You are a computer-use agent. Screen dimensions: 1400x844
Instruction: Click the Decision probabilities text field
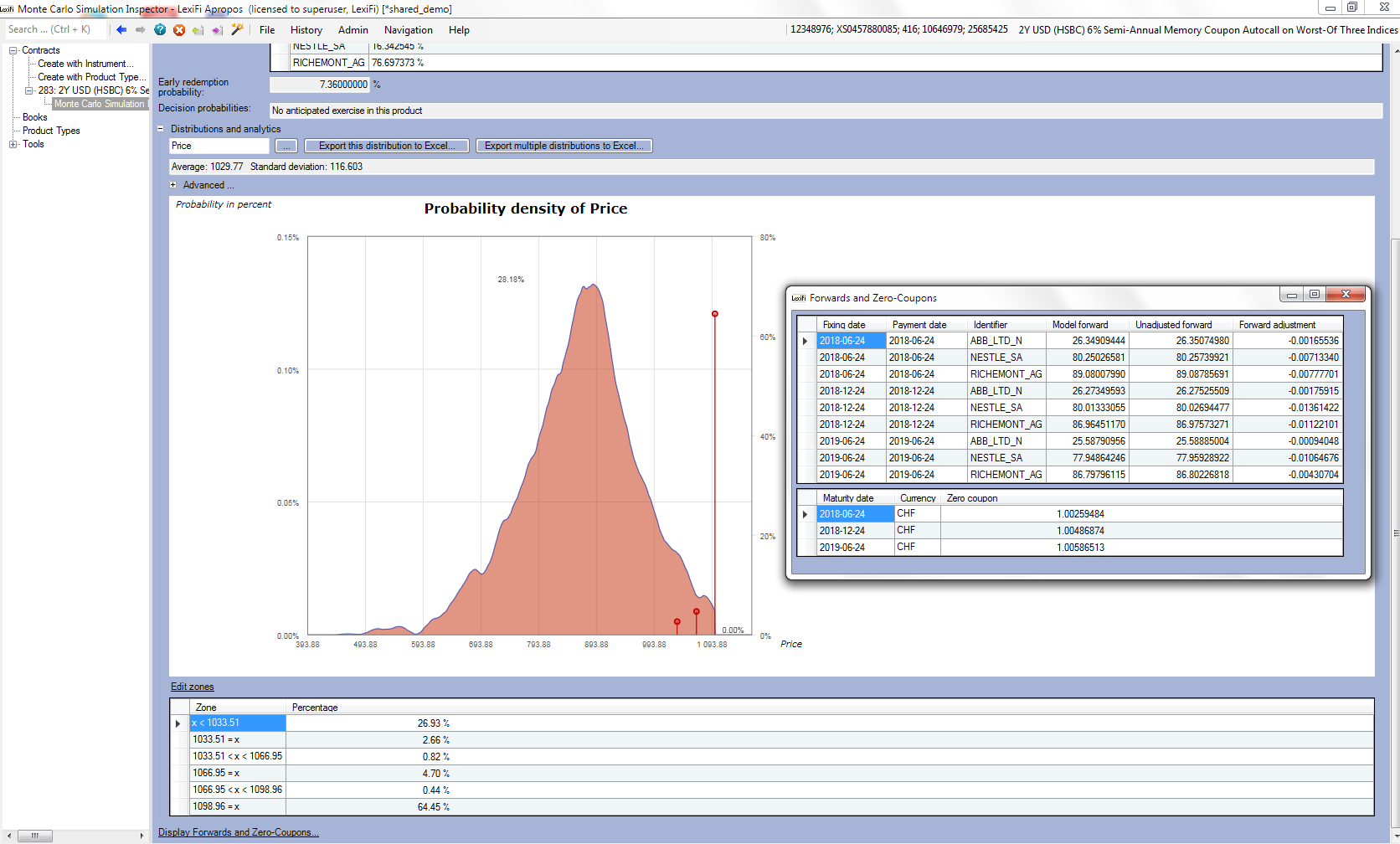pyautogui.click(x=826, y=111)
